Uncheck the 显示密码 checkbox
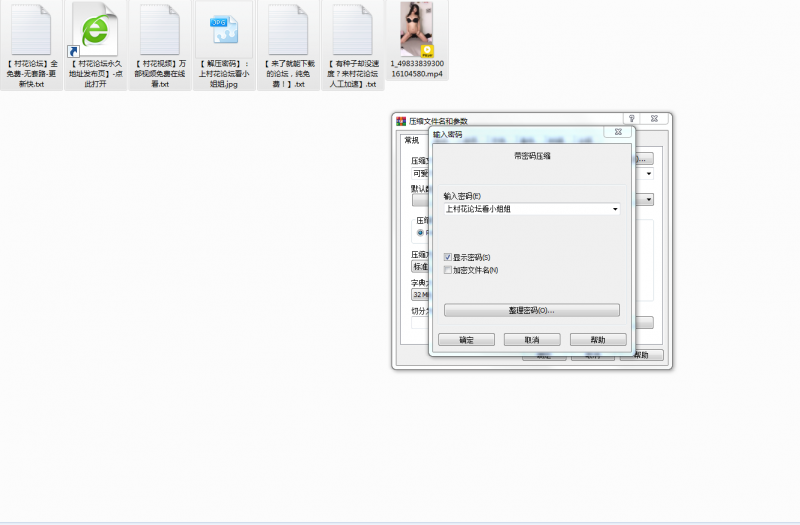The width and height of the screenshot is (800, 525). (448, 257)
